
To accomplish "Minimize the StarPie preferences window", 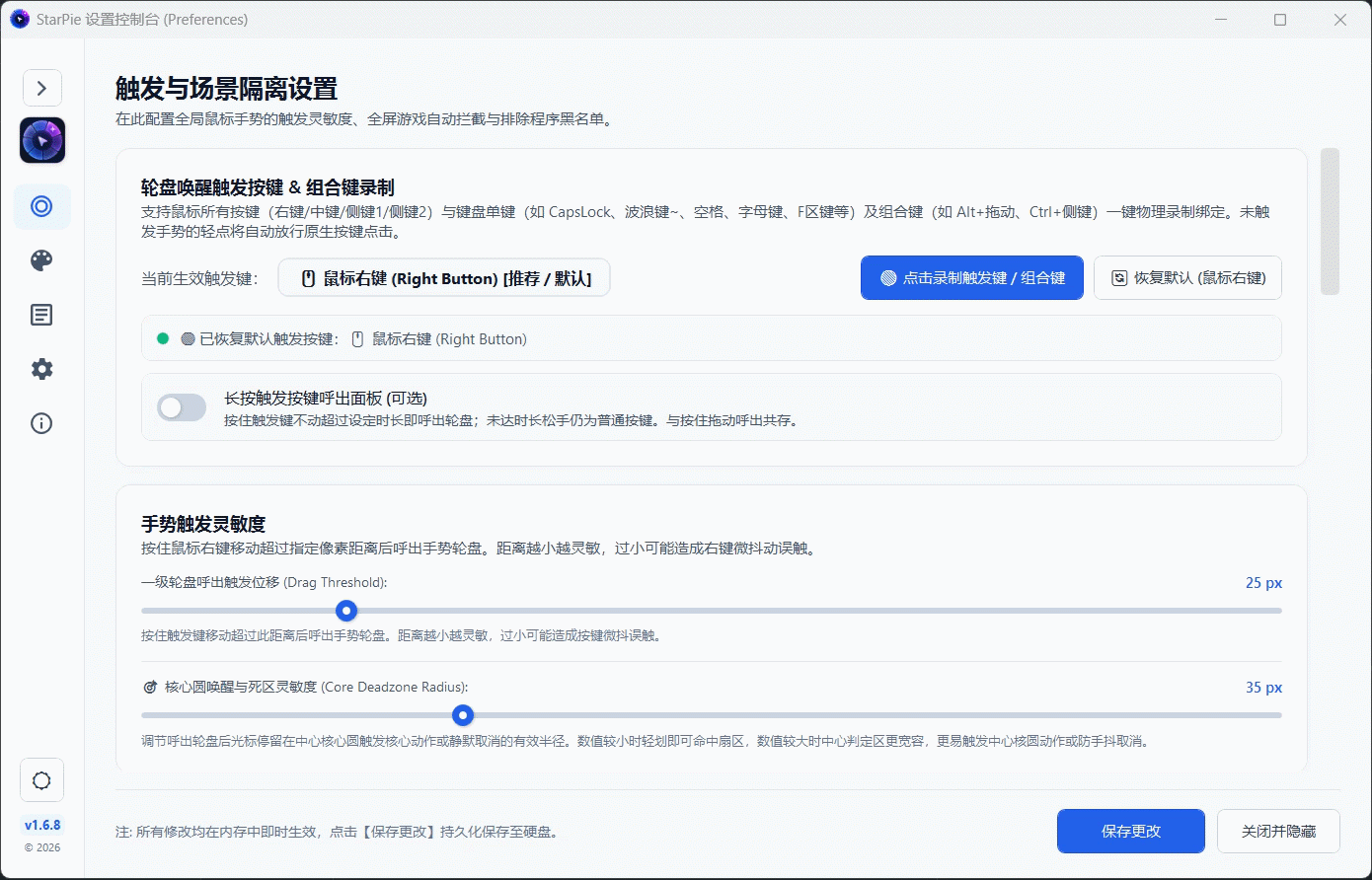I will 1220,19.
